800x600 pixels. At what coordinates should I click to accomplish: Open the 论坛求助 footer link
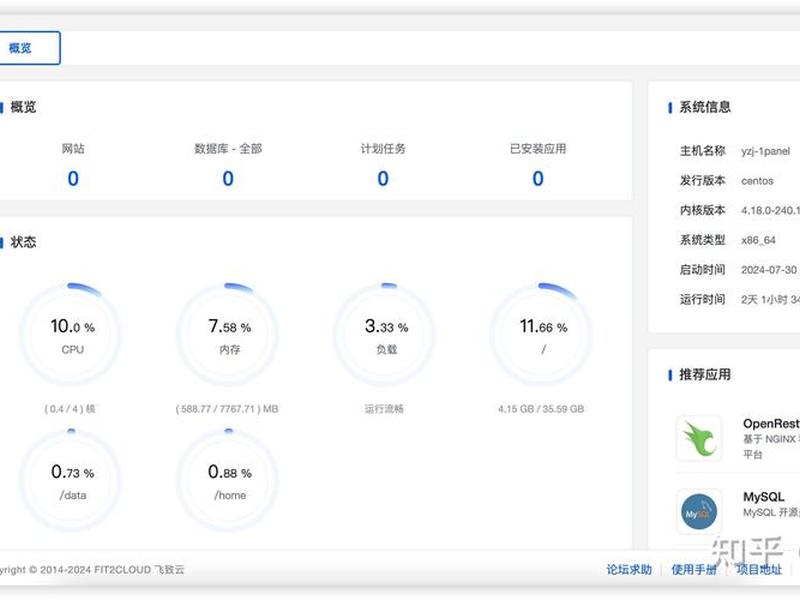click(x=629, y=569)
